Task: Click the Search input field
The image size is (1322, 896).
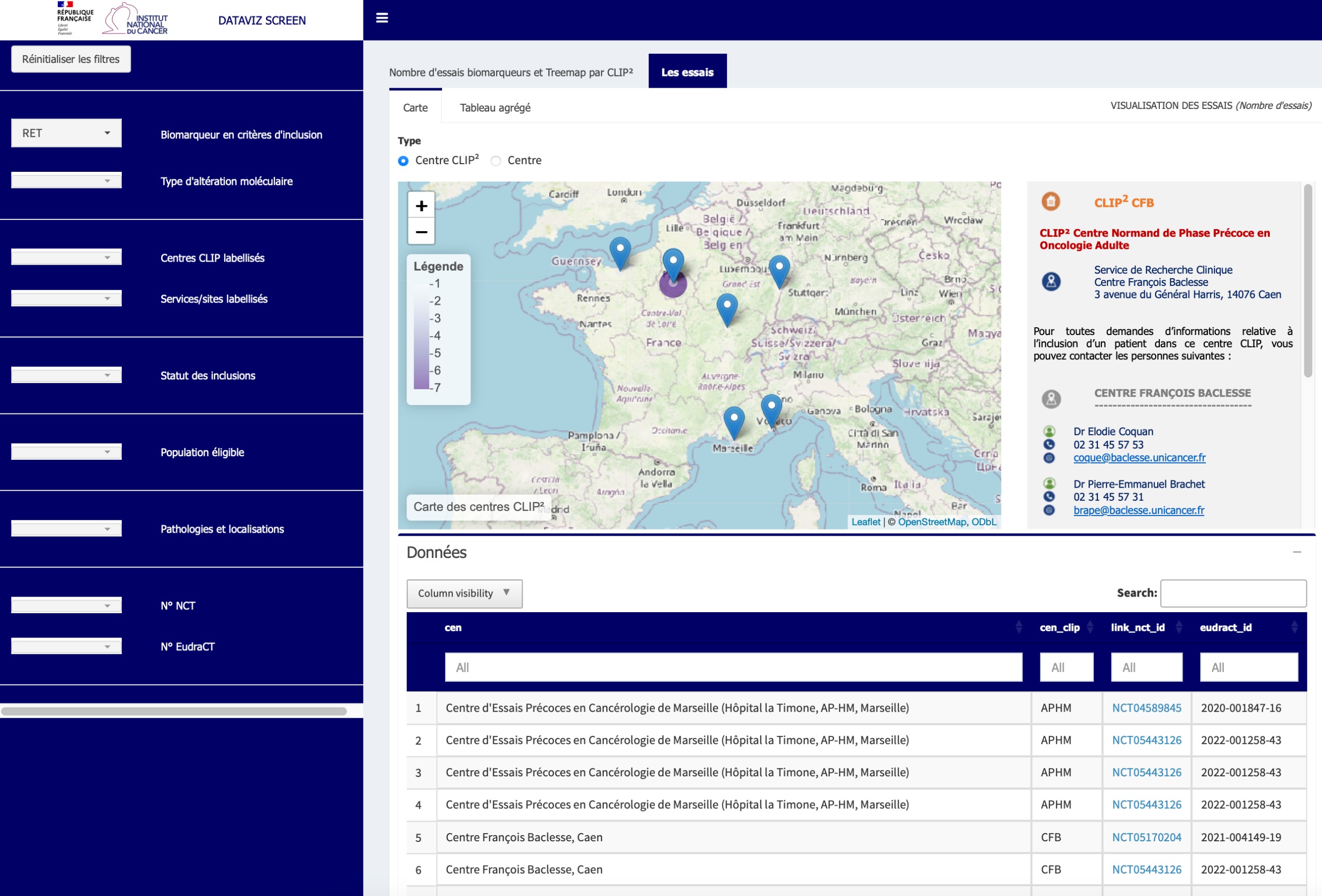Action: (1233, 593)
